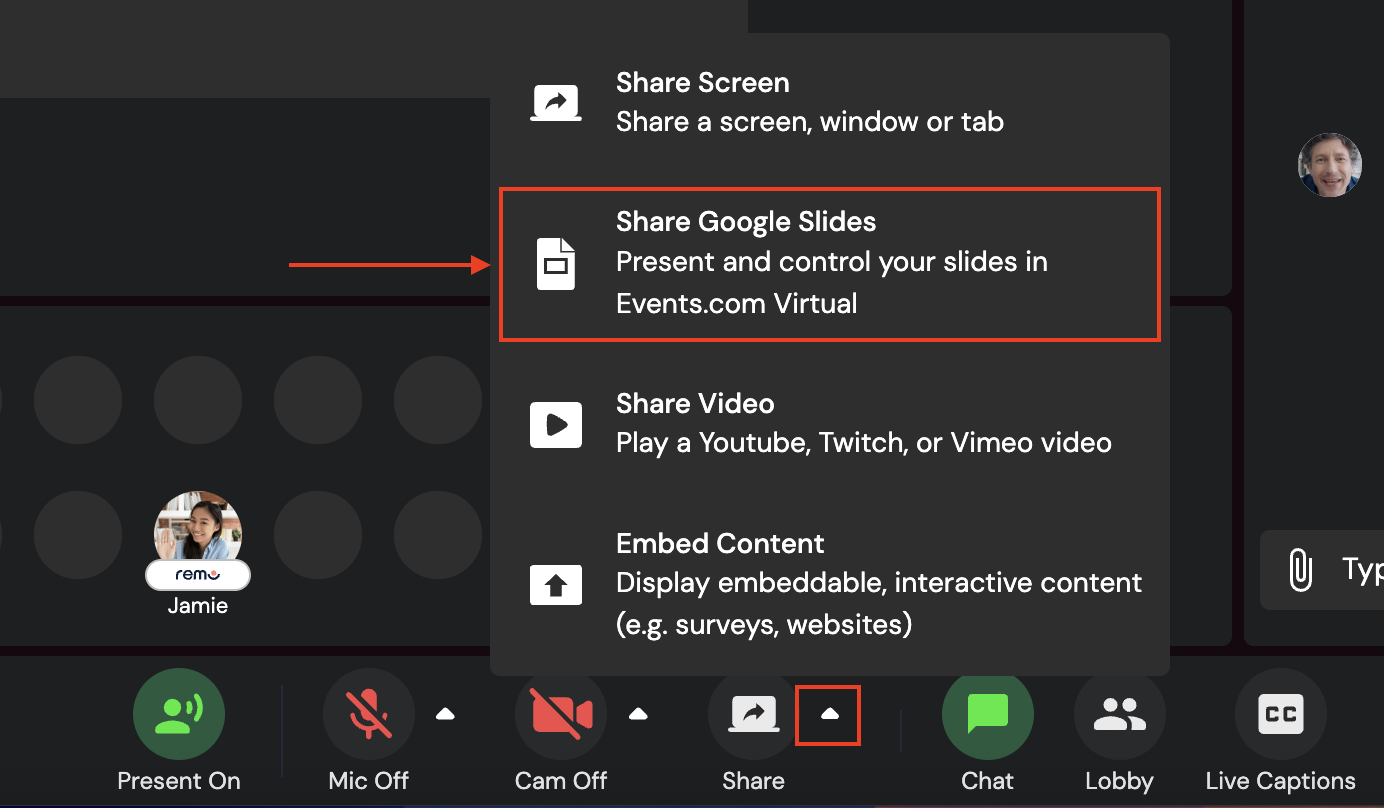Focus the chat message input field
Viewport: 1384px width, 808px height.
[x=1322, y=570]
